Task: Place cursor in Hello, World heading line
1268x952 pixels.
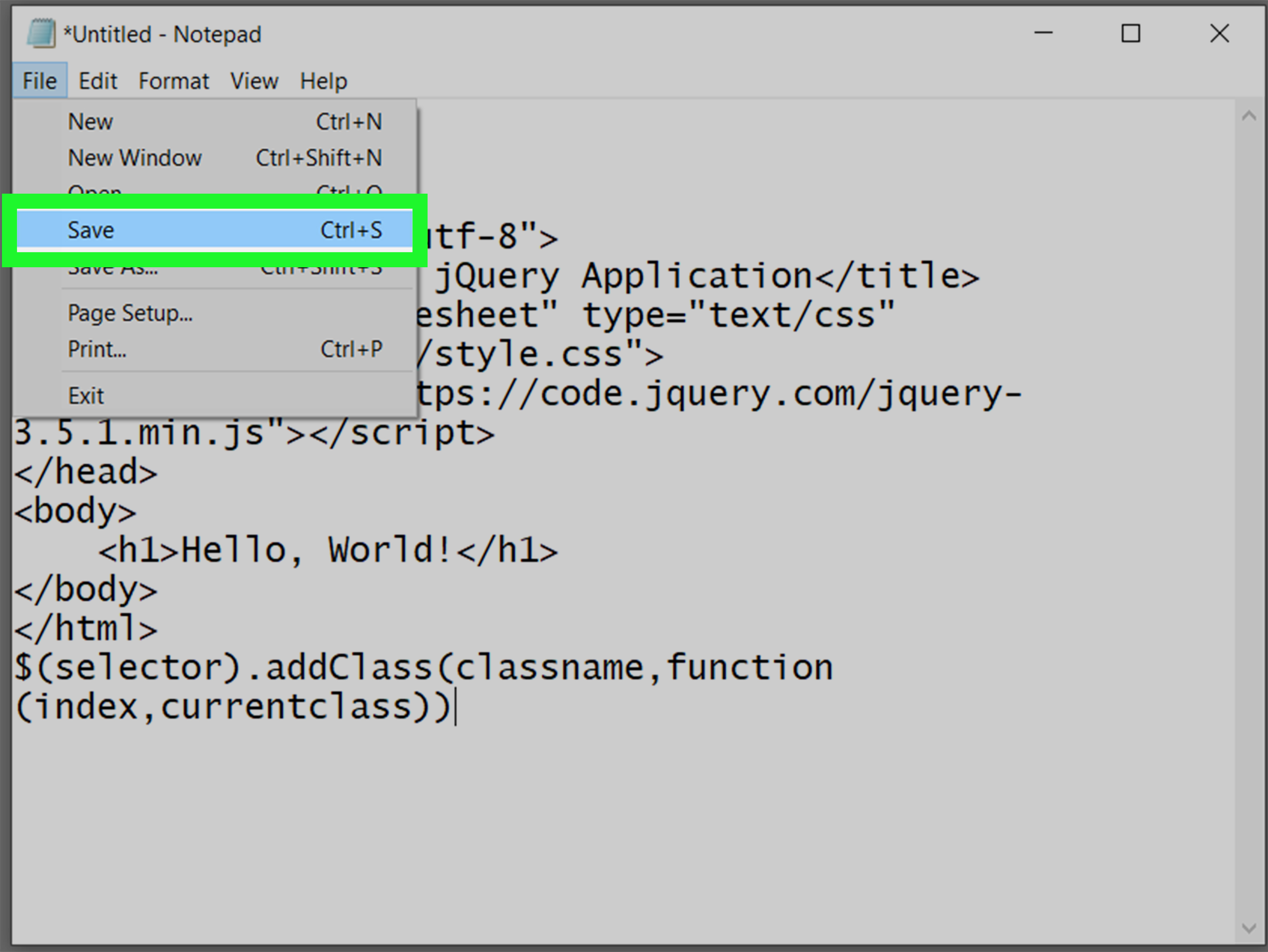Action: (x=328, y=550)
